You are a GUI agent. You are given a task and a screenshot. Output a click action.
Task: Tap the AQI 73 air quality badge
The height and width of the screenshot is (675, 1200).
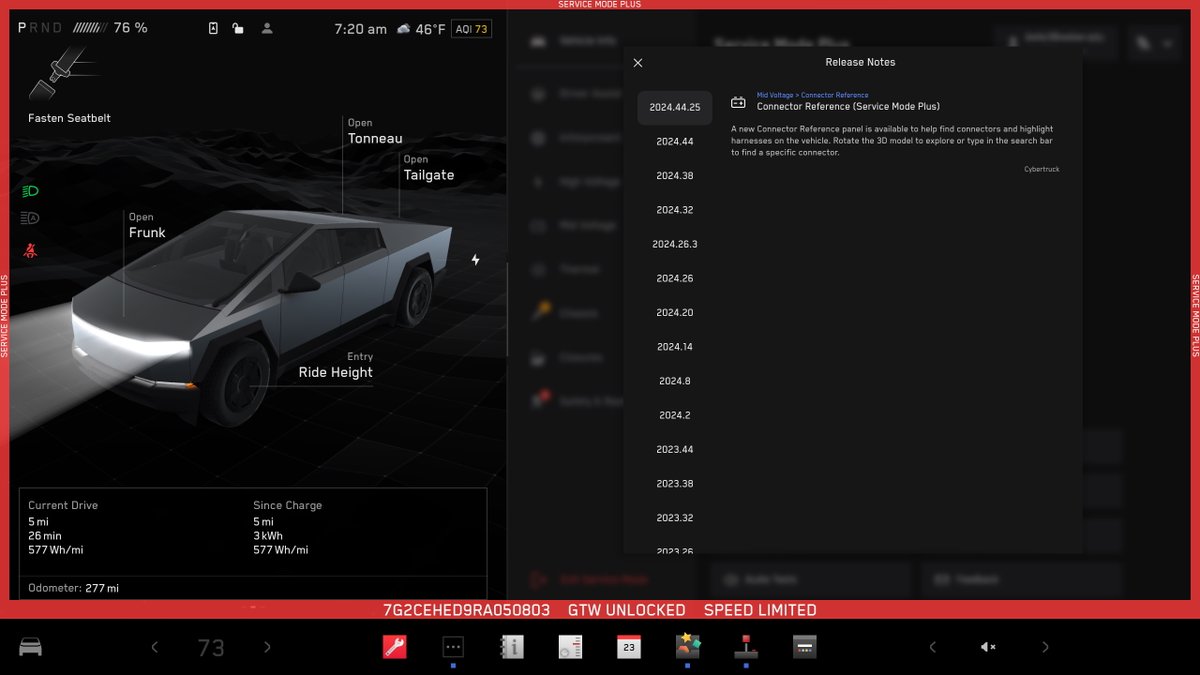click(471, 29)
